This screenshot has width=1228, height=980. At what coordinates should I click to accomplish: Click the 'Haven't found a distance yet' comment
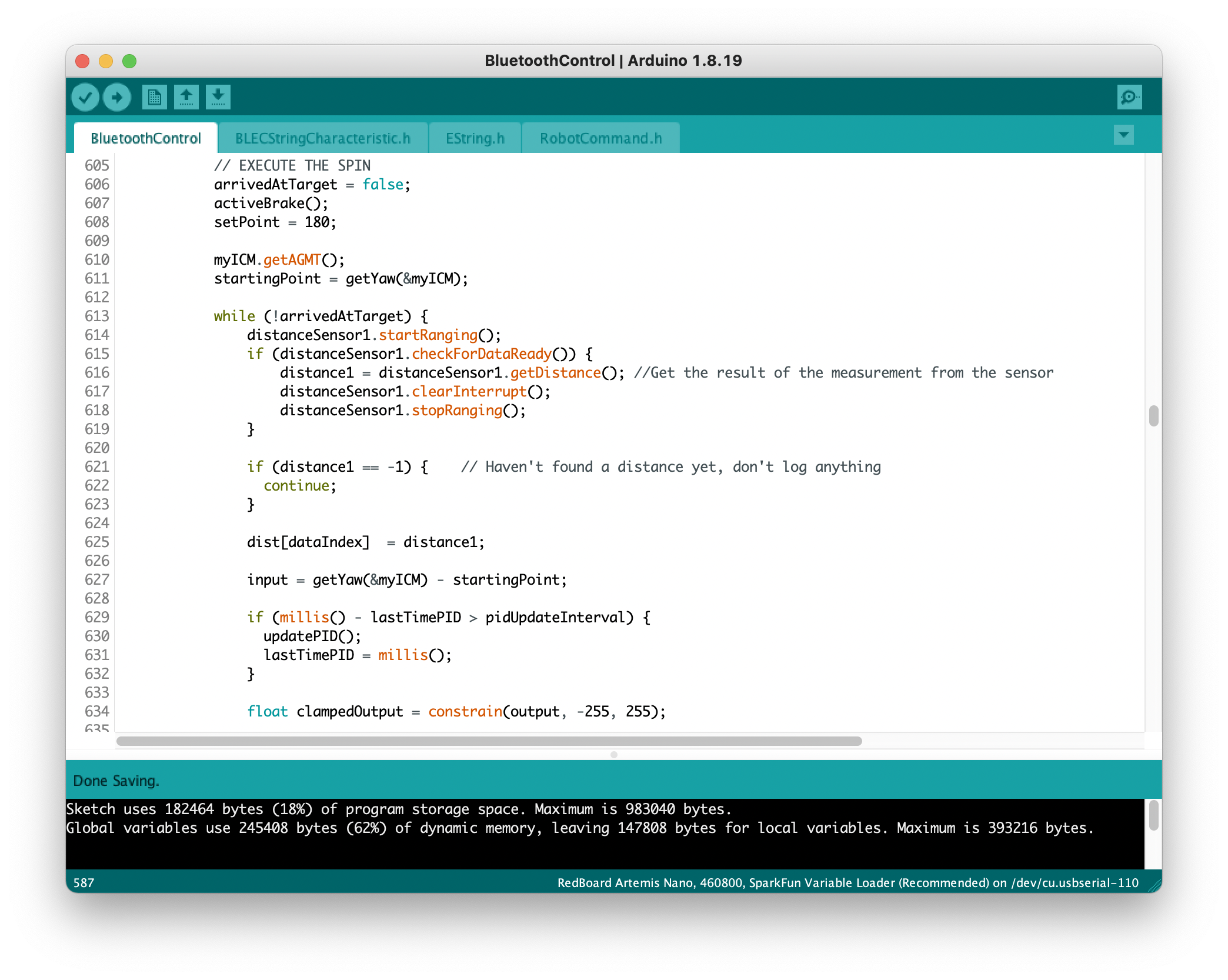[x=671, y=467]
